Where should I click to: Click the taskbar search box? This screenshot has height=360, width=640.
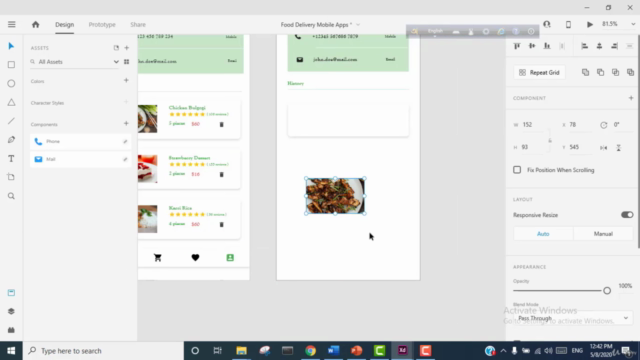pyautogui.click(x=104, y=351)
